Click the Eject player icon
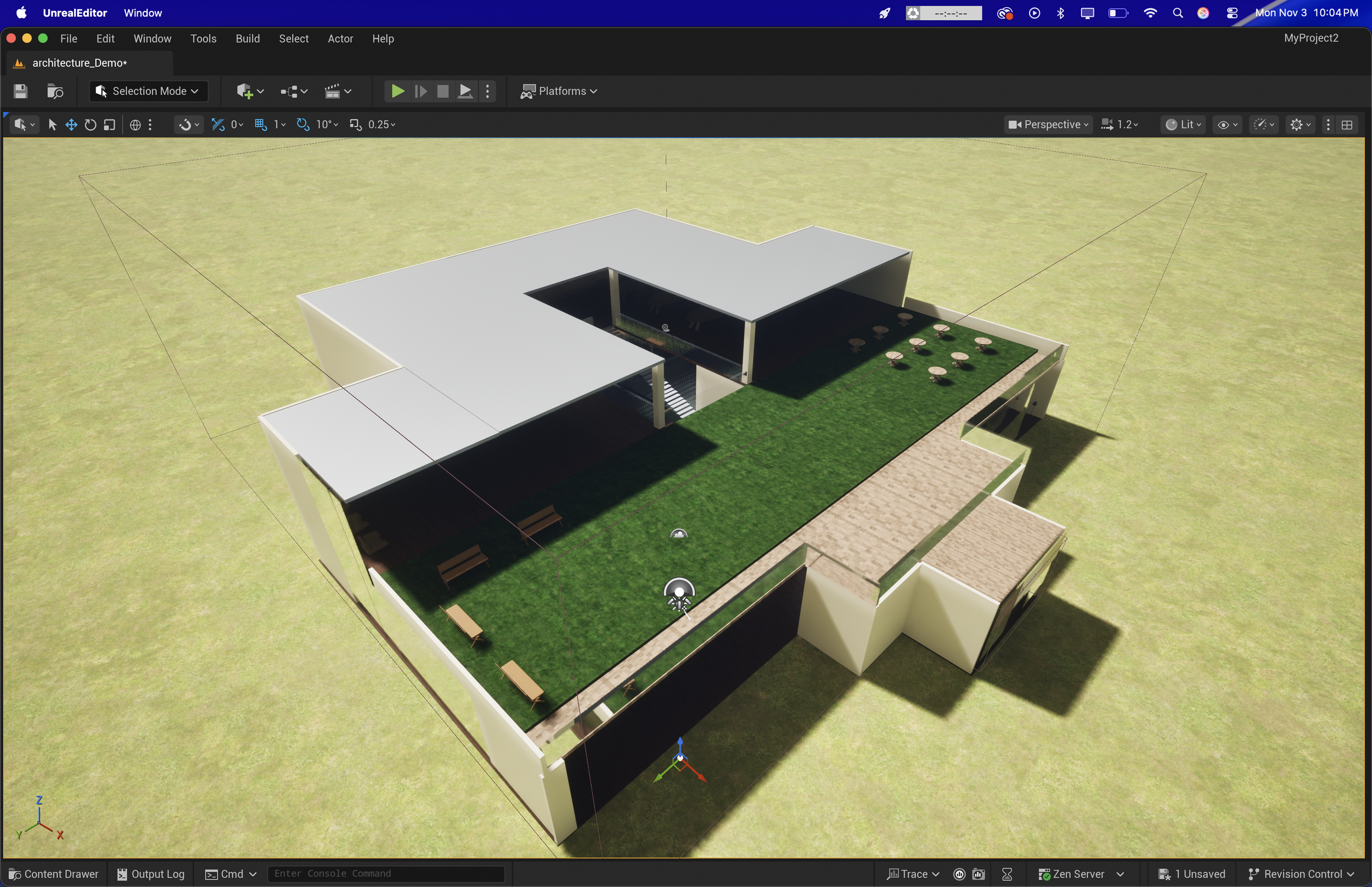The width and height of the screenshot is (1372, 887). (x=465, y=91)
